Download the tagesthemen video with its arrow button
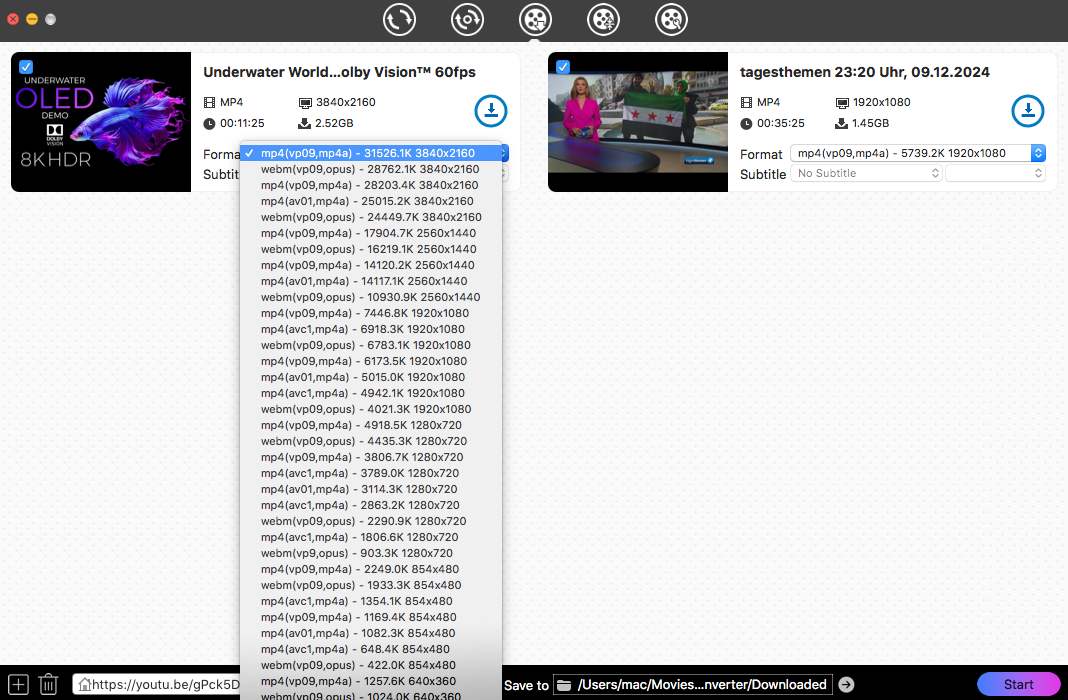Image resolution: width=1068 pixels, height=700 pixels. pos(1028,110)
